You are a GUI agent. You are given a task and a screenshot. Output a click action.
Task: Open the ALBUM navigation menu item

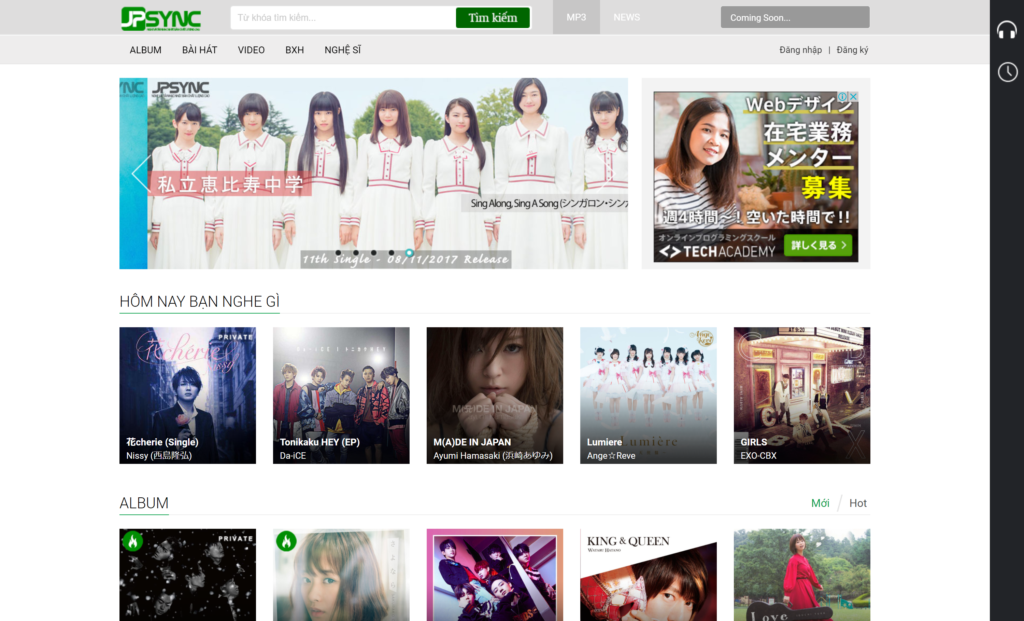(146, 50)
